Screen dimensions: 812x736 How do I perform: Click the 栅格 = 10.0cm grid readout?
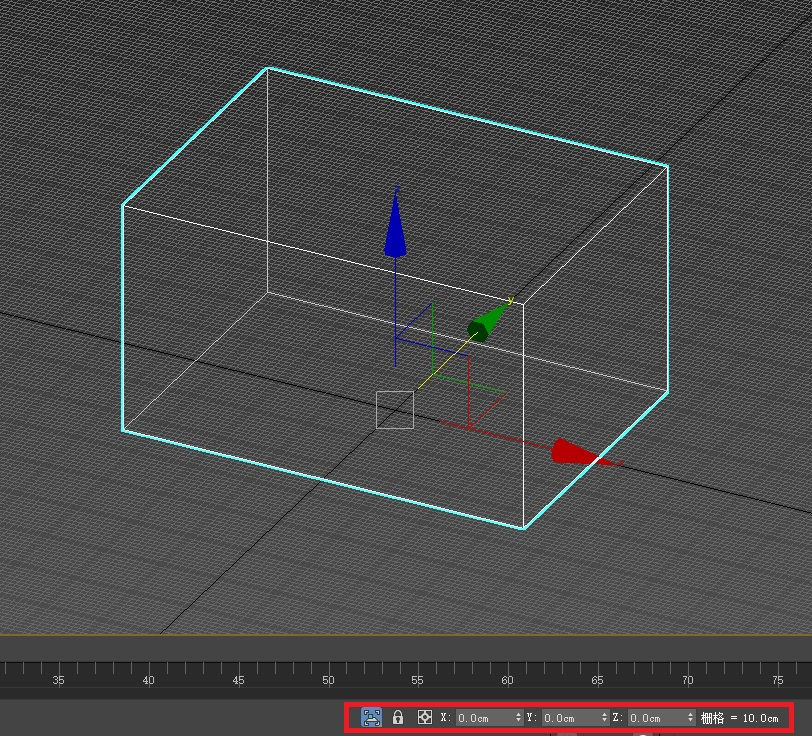point(739,718)
